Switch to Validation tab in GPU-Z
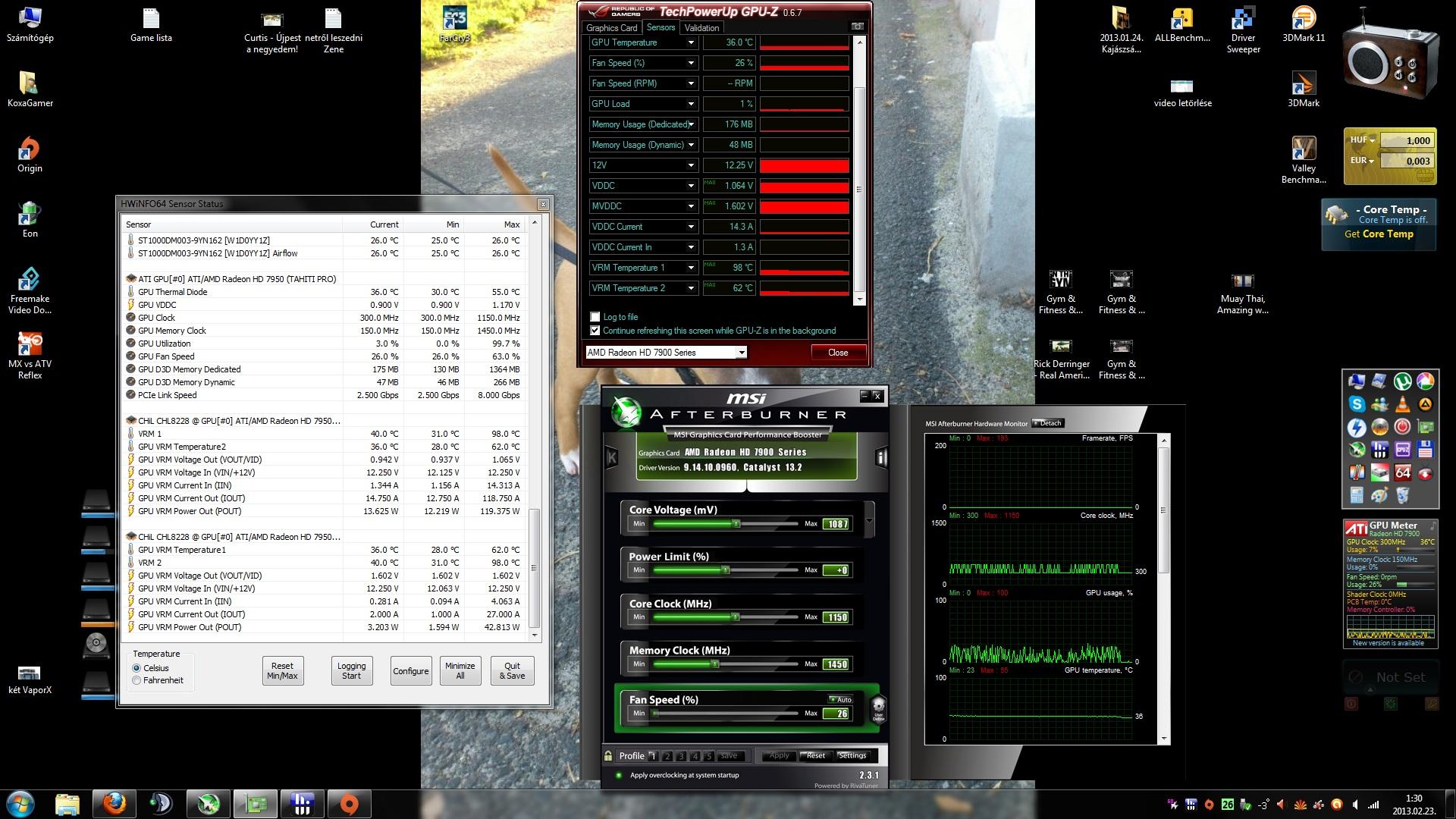The width and height of the screenshot is (1456, 819). pyautogui.click(x=701, y=28)
